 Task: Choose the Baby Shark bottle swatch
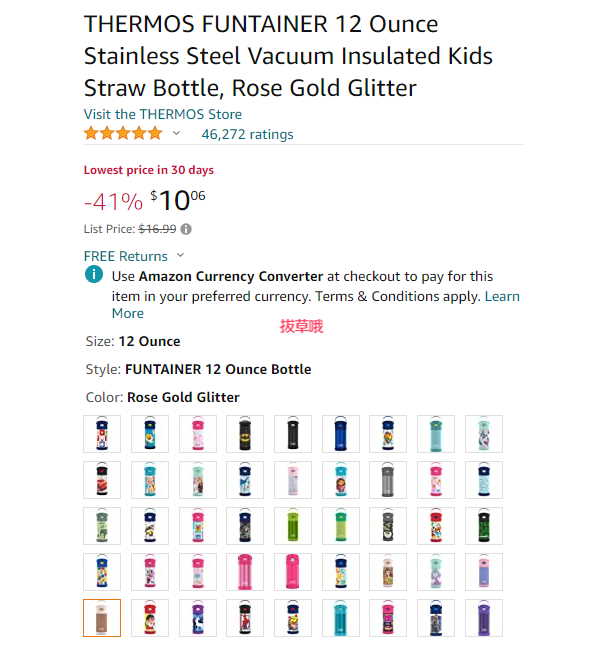pyautogui.click(x=150, y=434)
